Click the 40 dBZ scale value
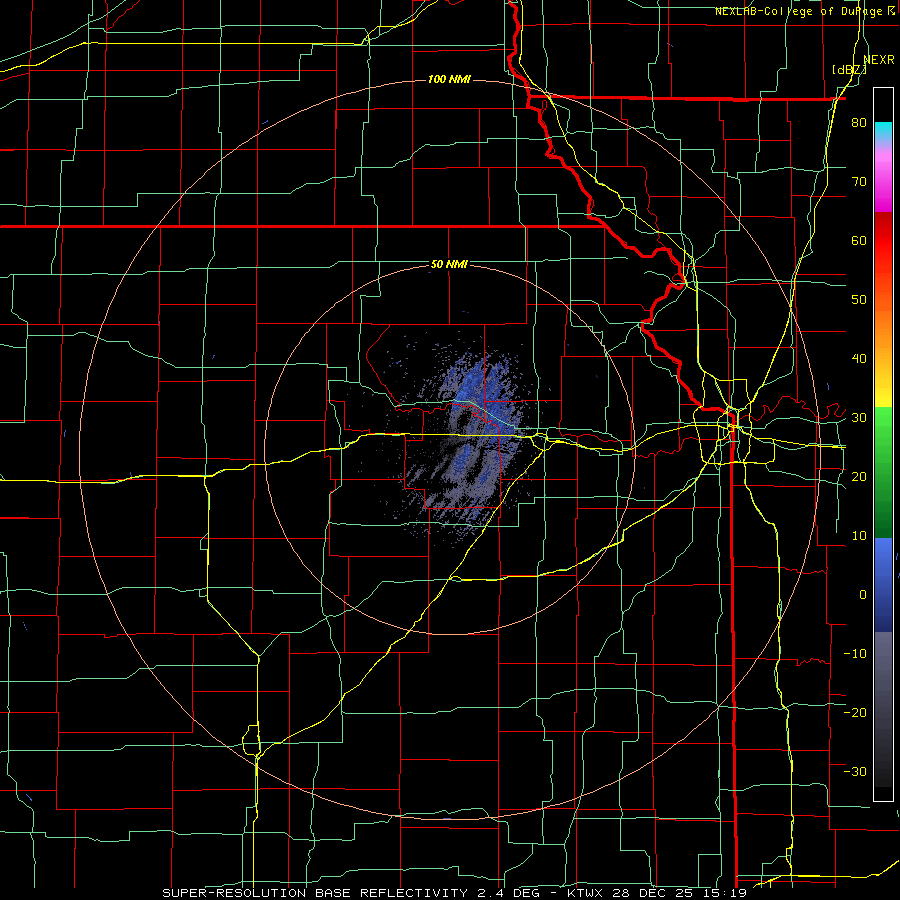This screenshot has height=900, width=900. point(859,359)
